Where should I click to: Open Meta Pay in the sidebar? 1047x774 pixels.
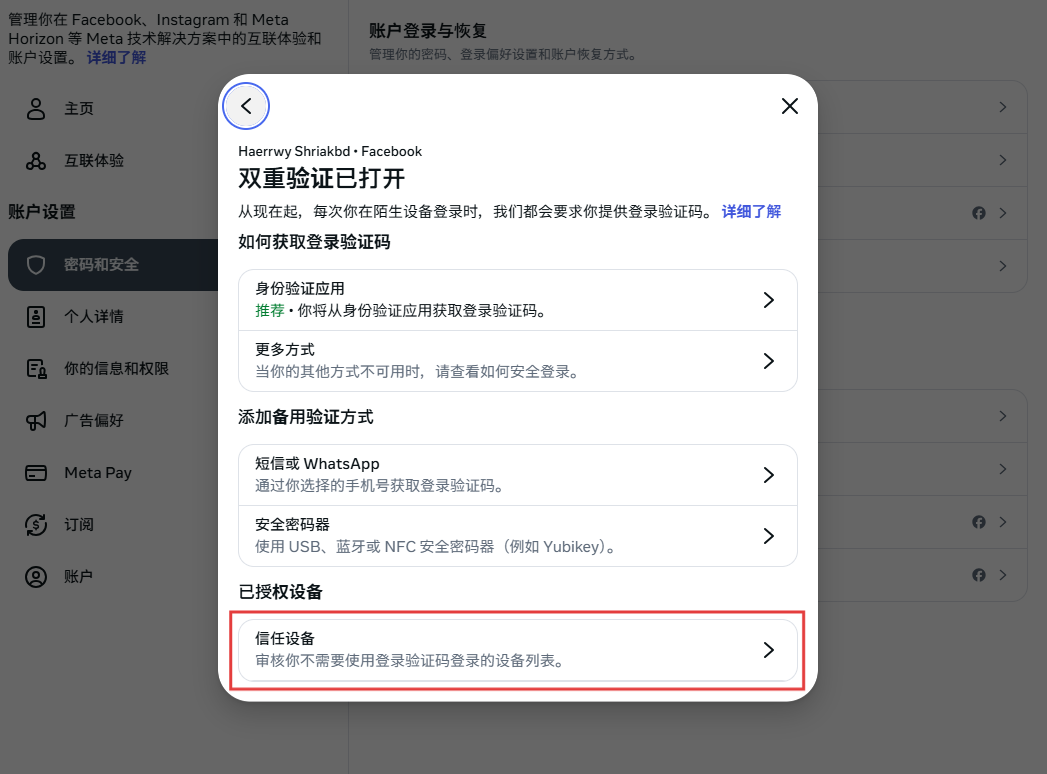coord(113,473)
